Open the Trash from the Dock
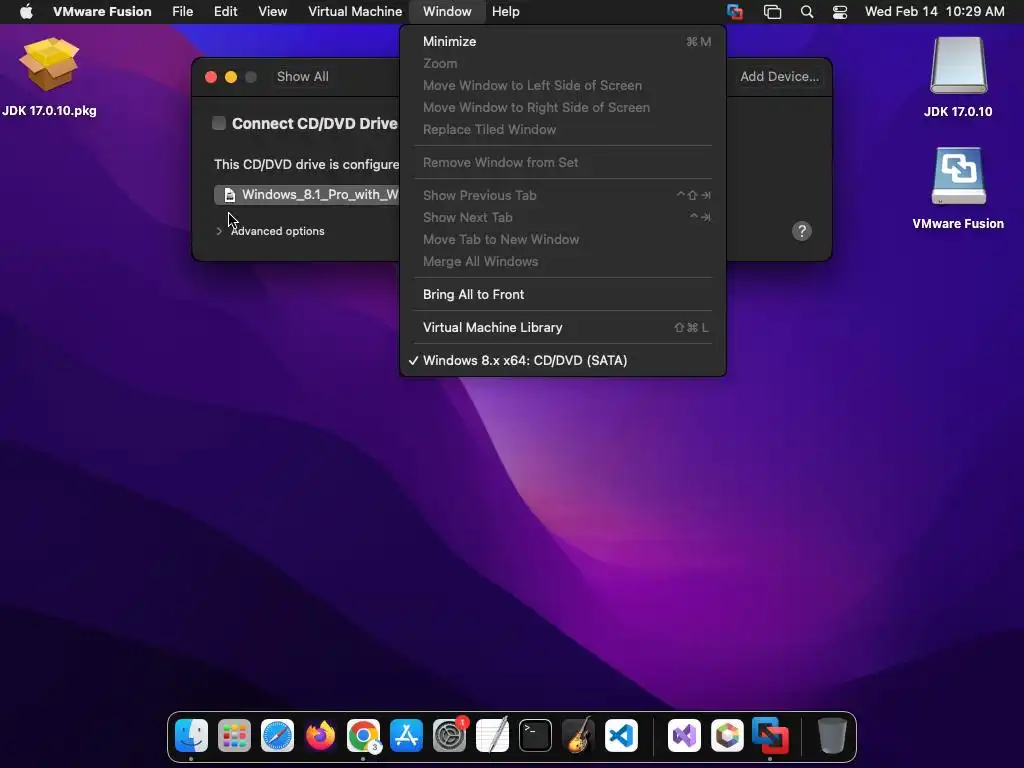 pyautogui.click(x=832, y=735)
